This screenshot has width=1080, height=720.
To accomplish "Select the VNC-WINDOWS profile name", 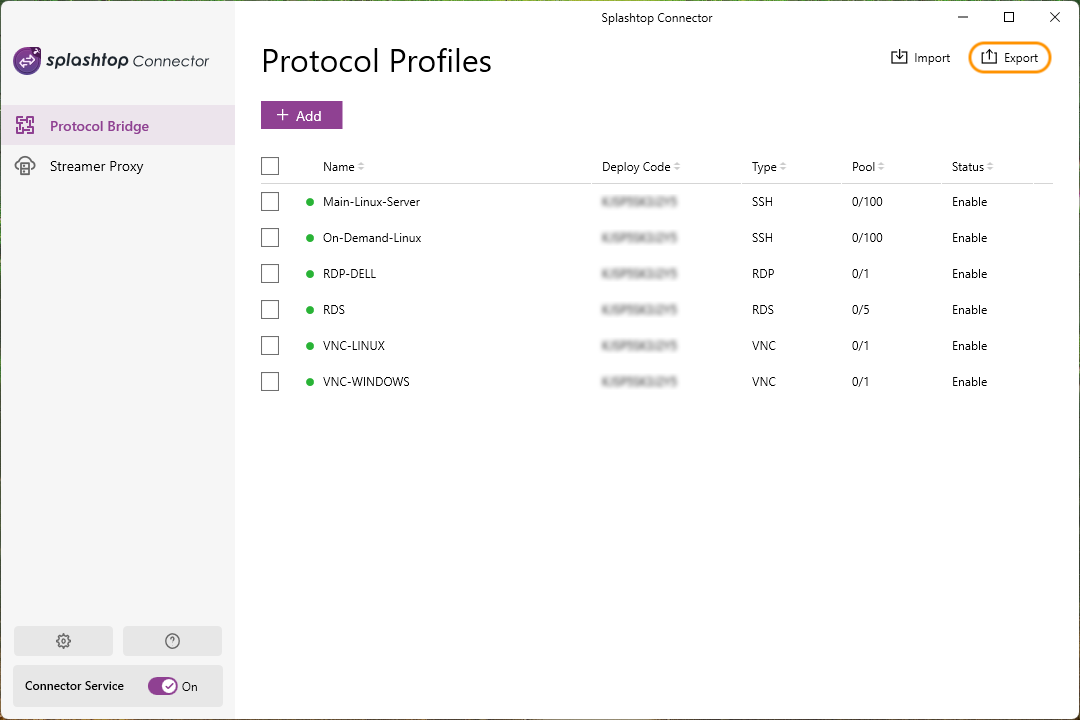I will point(366,381).
